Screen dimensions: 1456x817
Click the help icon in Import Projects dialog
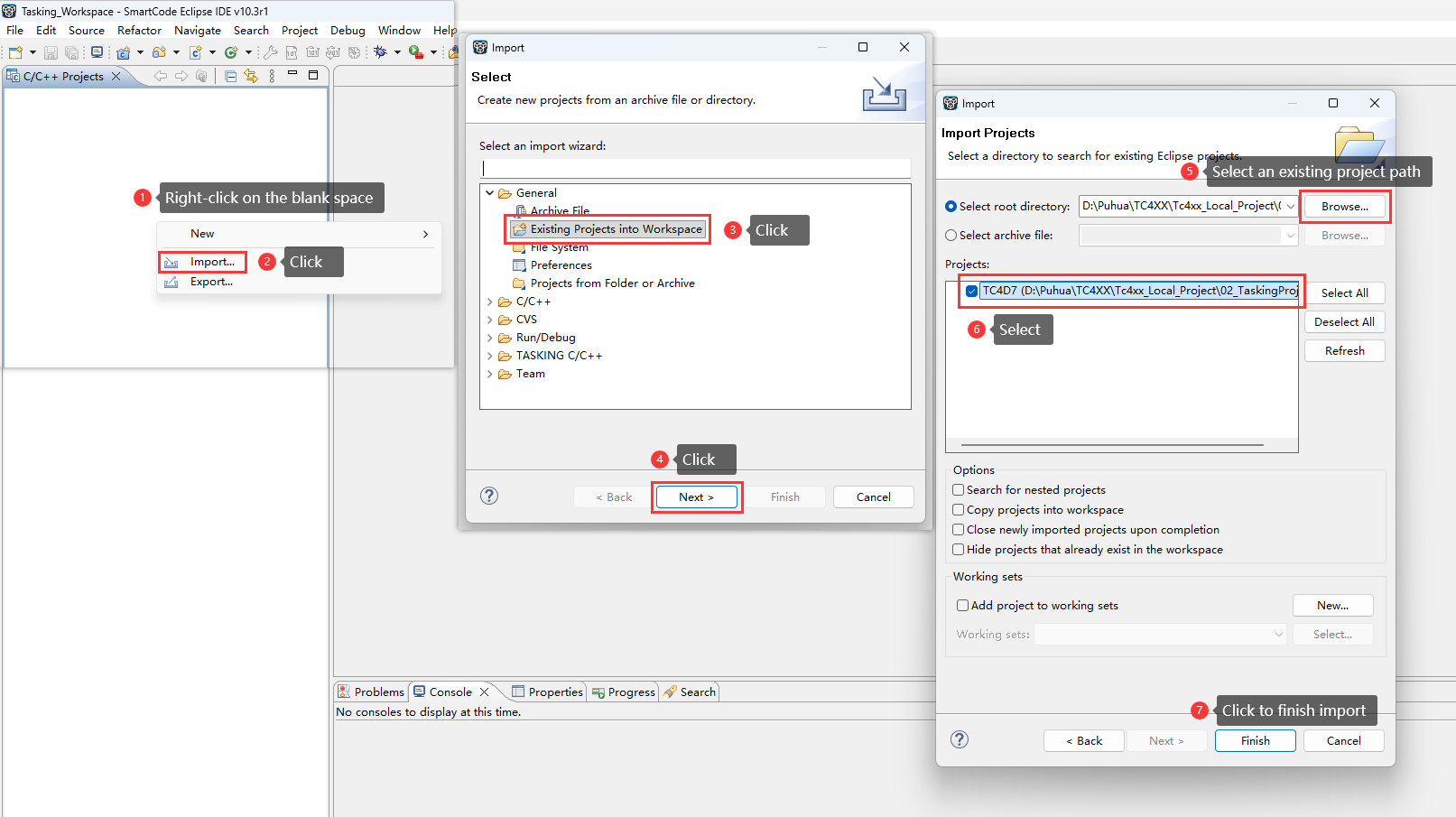coord(960,740)
